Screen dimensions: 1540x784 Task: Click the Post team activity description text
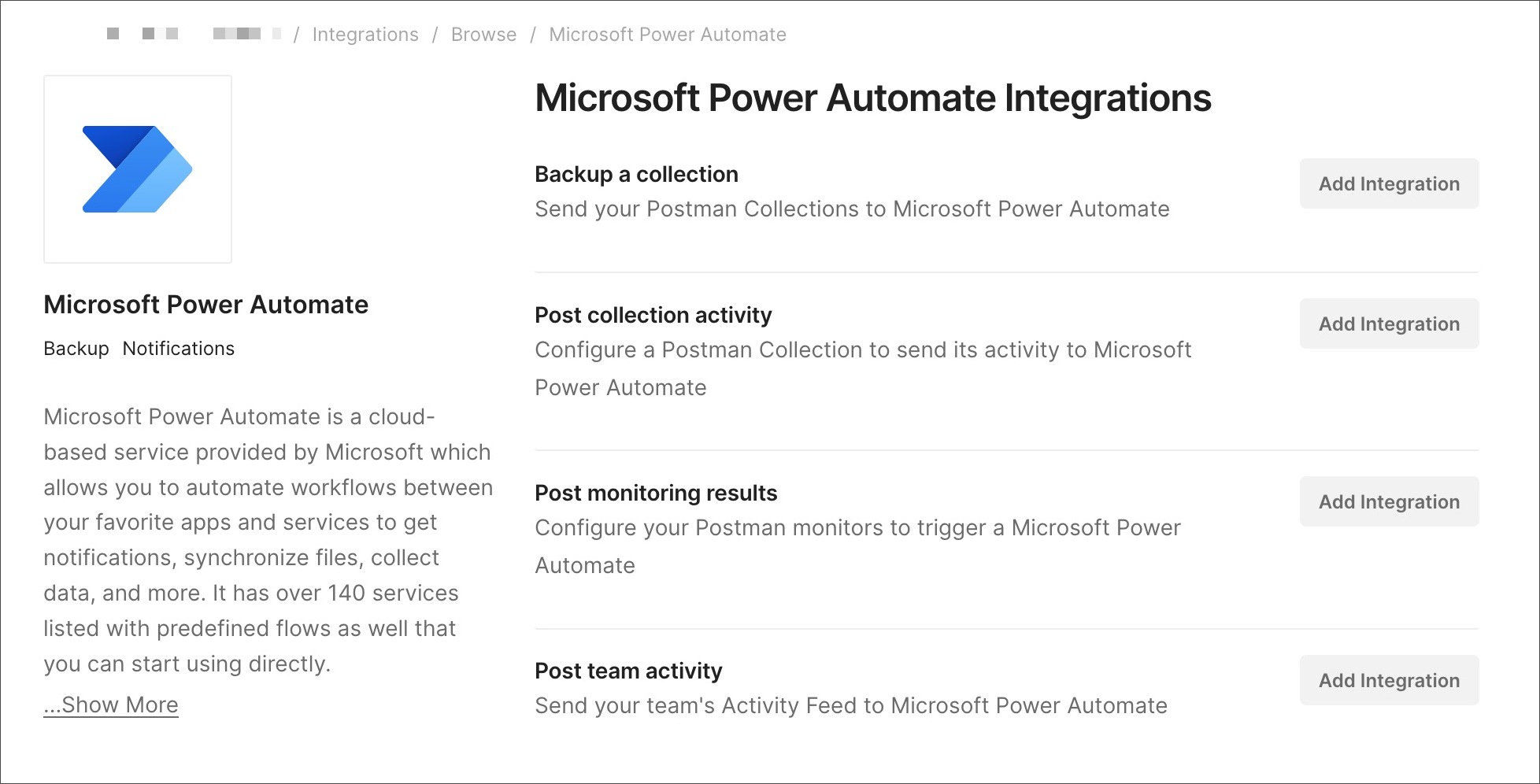[851, 706]
